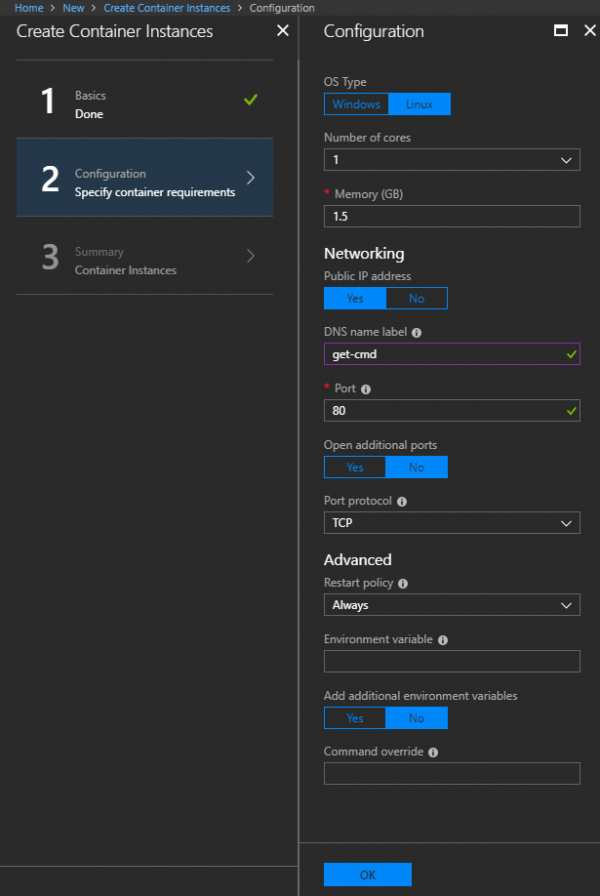Click the Command override info icon
The width and height of the screenshot is (600, 896).
click(433, 752)
